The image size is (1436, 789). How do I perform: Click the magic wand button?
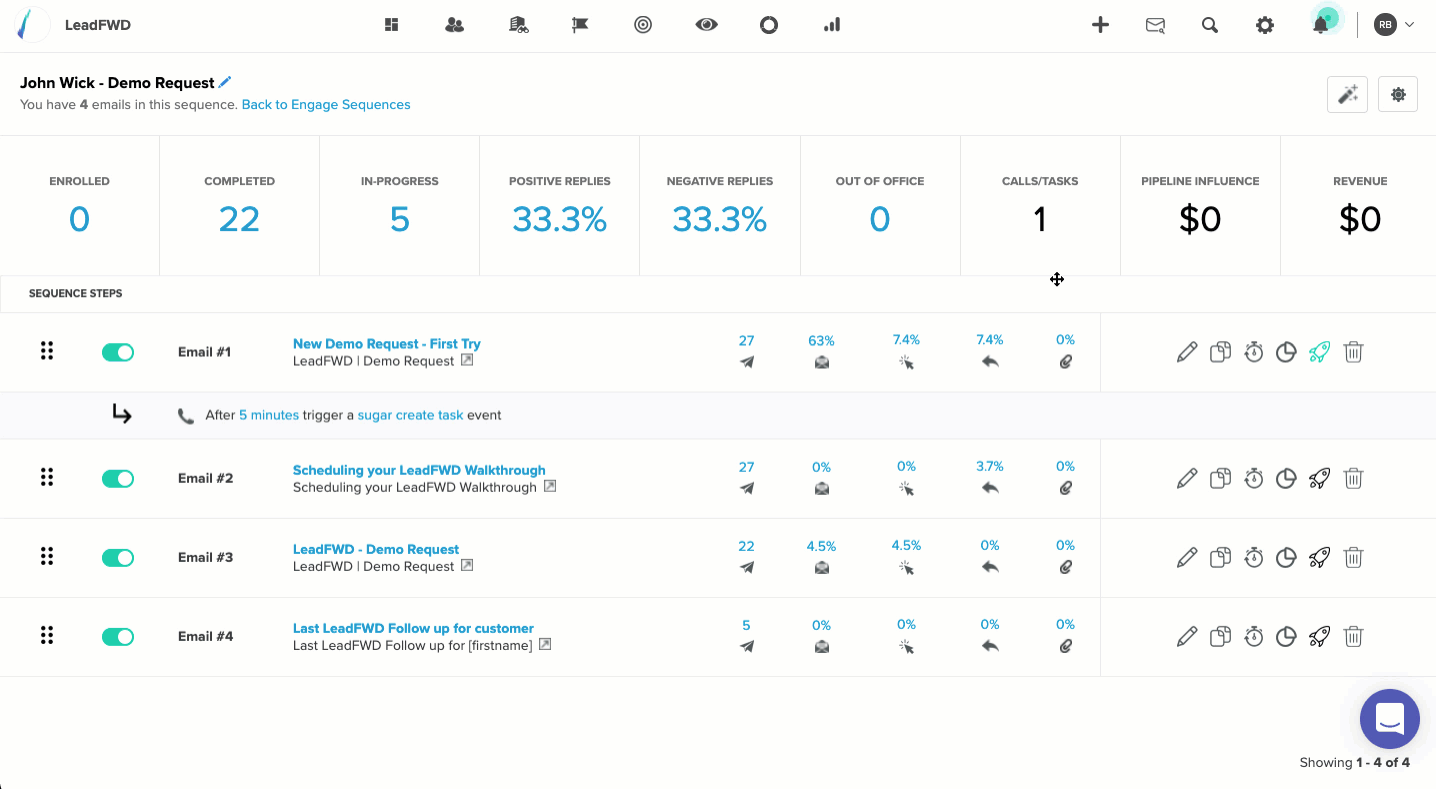[1347, 94]
